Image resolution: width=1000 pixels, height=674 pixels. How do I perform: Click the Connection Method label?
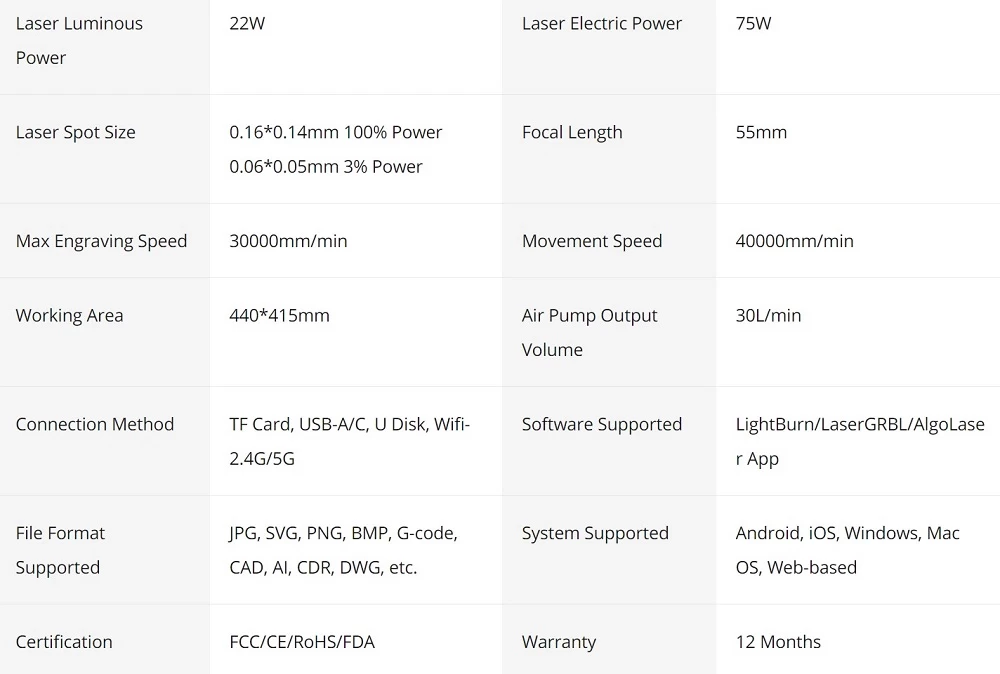pyautogui.click(x=94, y=425)
